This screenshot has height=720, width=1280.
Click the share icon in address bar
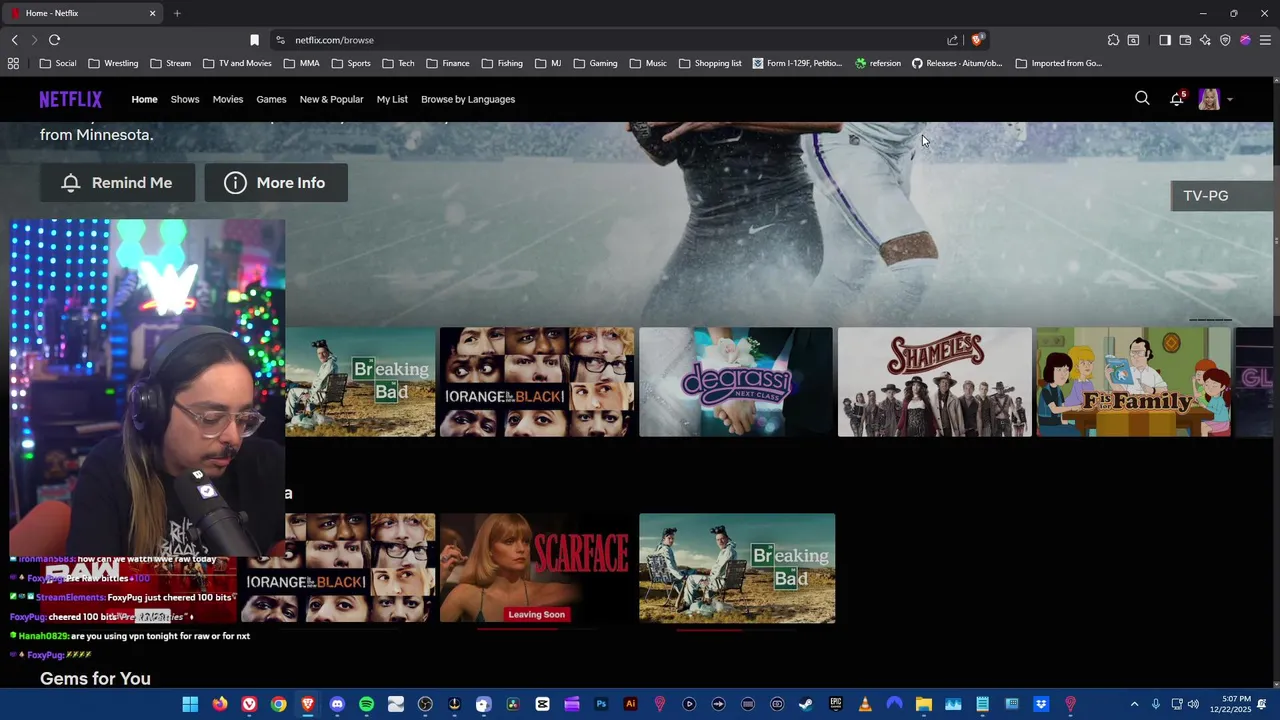pos(952,40)
